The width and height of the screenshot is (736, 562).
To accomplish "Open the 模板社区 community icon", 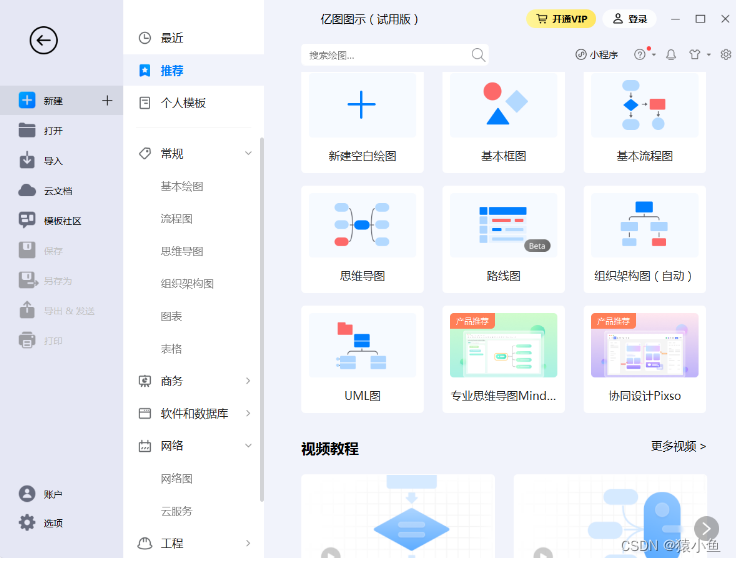I will point(27,220).
